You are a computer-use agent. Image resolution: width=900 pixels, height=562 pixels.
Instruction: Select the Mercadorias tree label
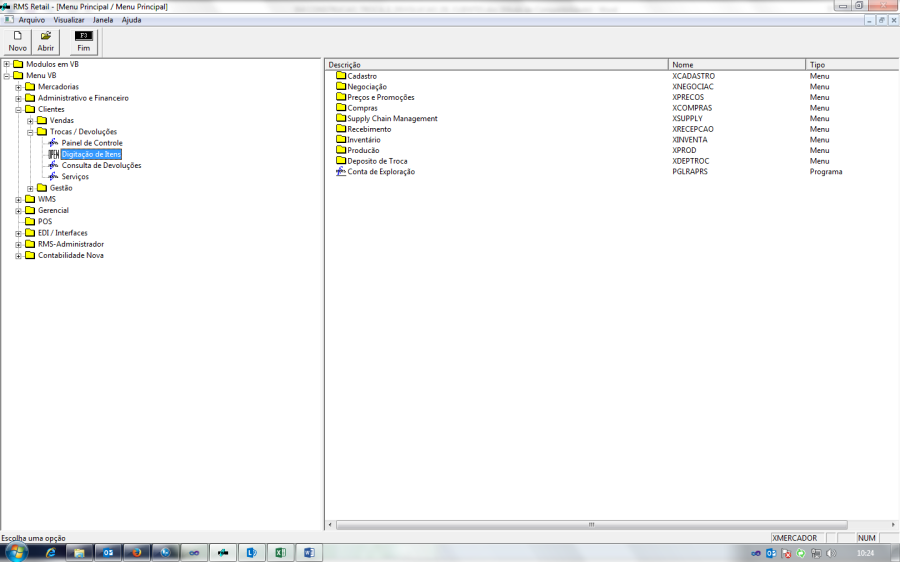click(59, 87)
